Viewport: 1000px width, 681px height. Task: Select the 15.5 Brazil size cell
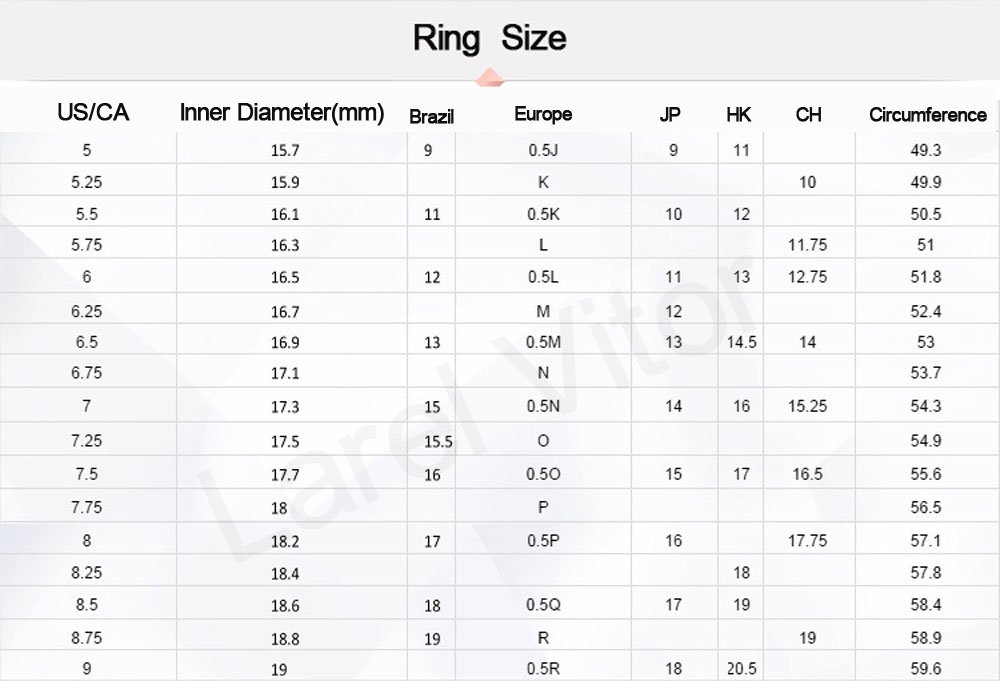coord(438,441)
